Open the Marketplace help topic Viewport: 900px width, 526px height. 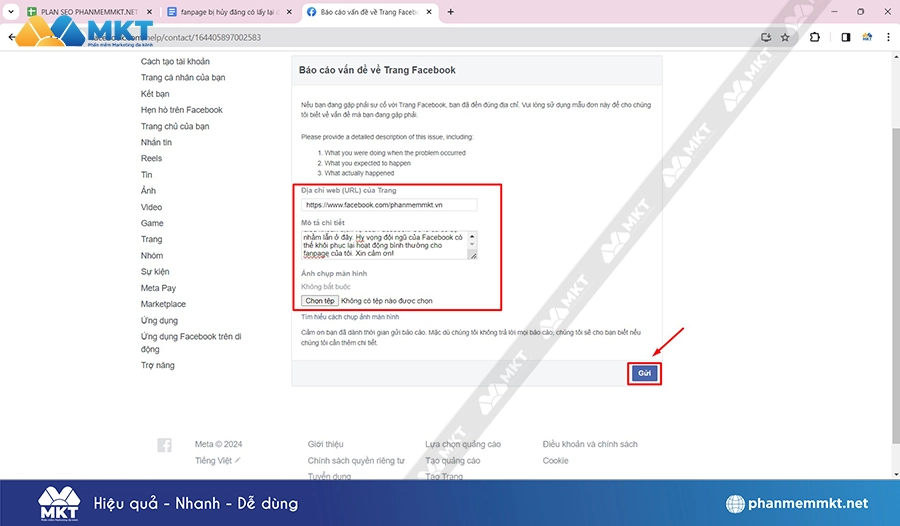click(x=163, y=304)
